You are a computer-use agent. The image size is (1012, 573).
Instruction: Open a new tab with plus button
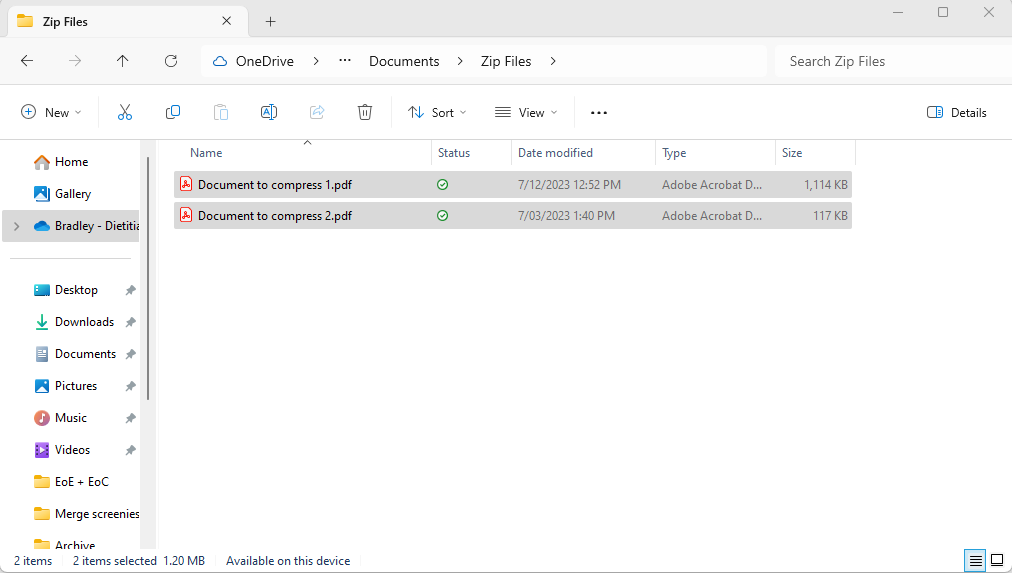tap(270, 21)
